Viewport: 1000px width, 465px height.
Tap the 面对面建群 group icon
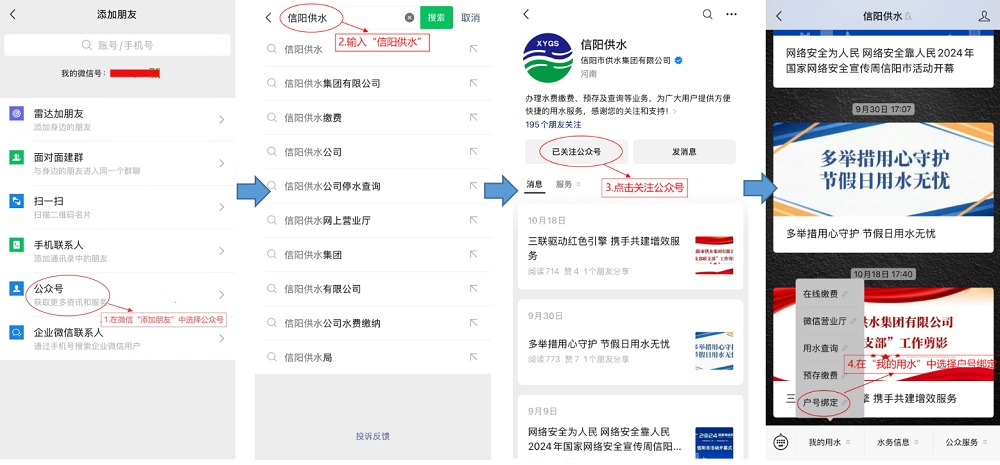pyautogui.click(x=17, y=158)
